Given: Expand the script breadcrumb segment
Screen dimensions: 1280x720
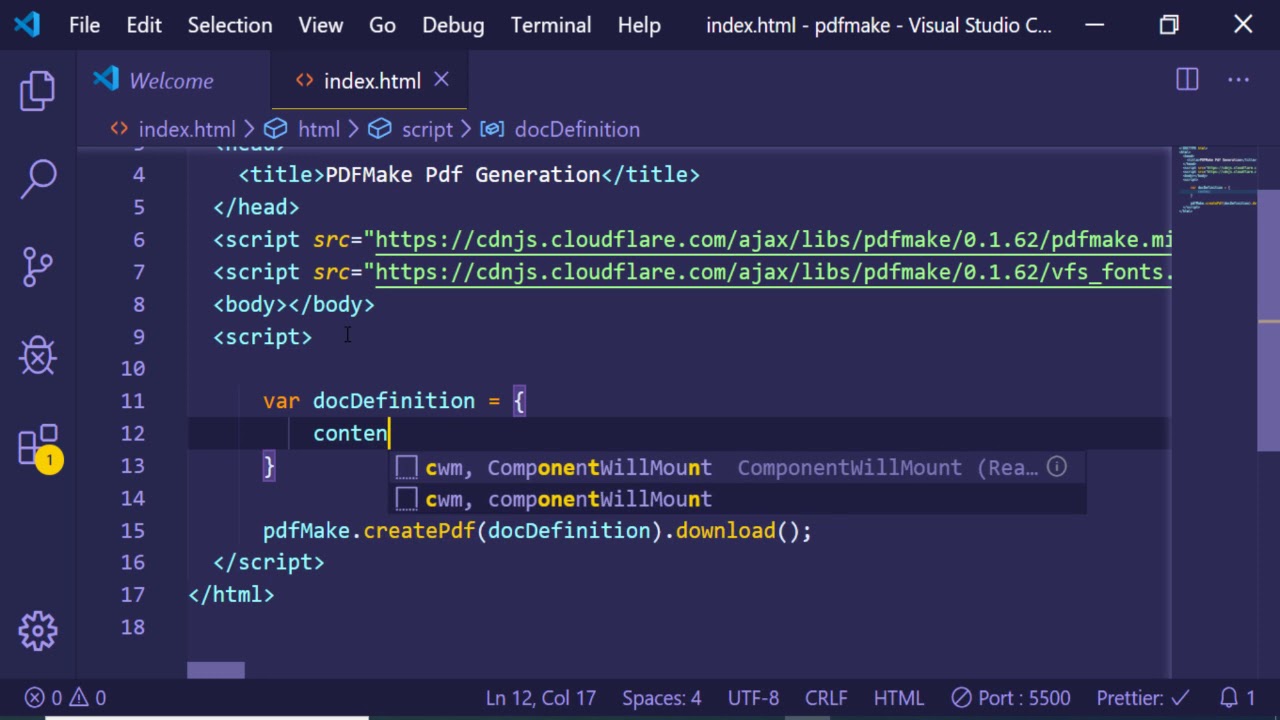Looking at the screenshot, I should [x=426, y=129].
